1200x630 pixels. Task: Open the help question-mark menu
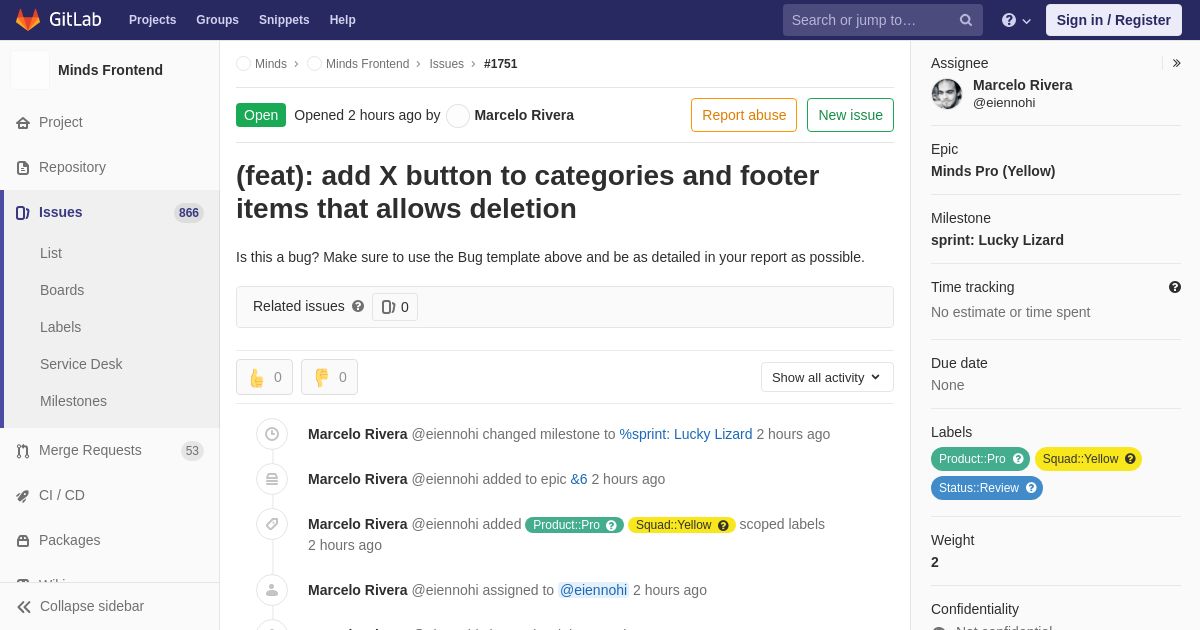tap(1016, 20)
